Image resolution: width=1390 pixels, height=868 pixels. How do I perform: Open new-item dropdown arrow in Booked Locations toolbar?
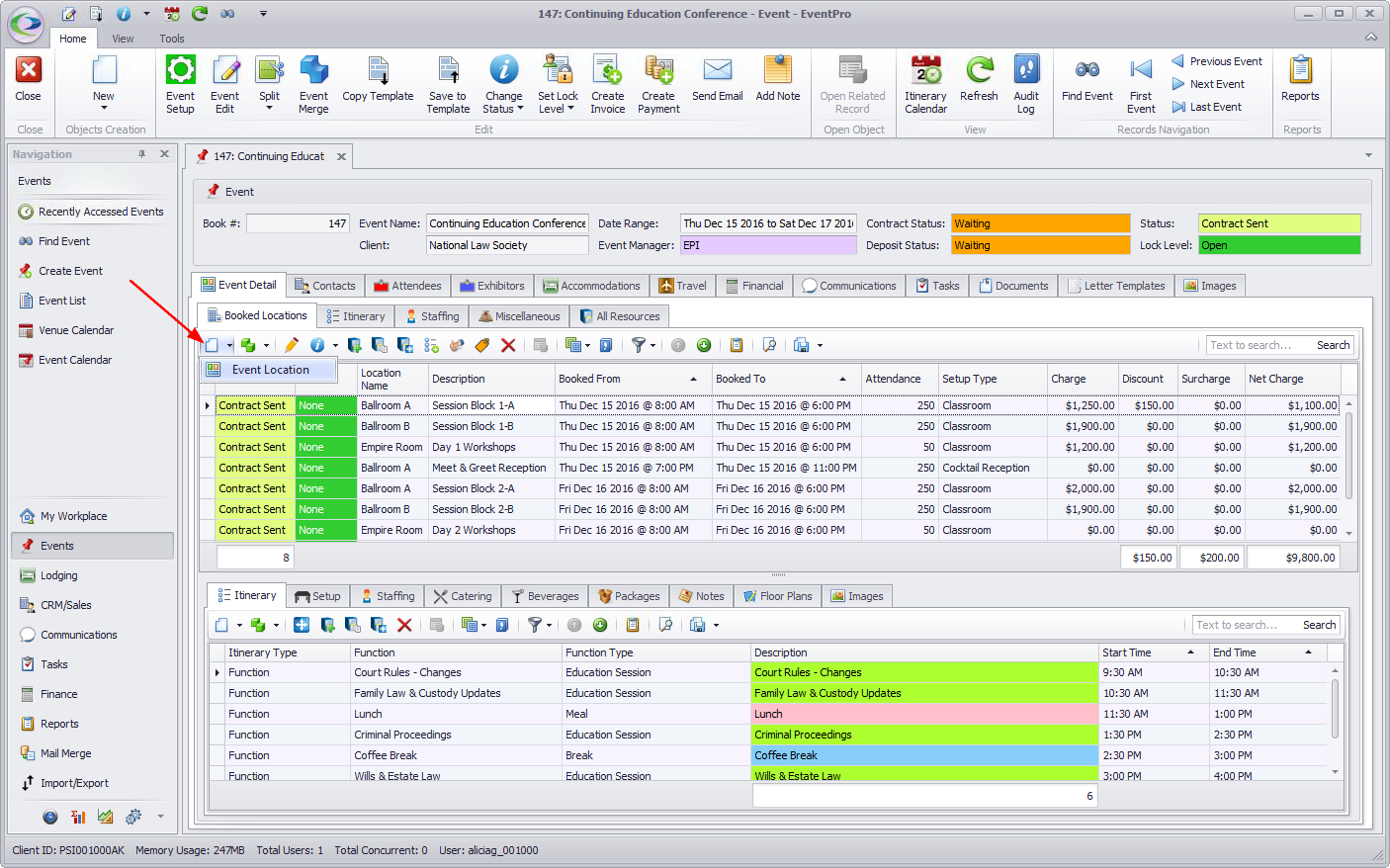tap(229, 345)
